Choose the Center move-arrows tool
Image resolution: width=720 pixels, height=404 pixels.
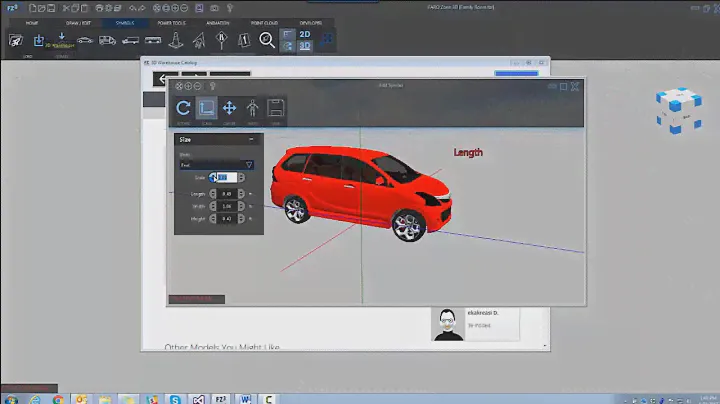pyautogui.click(x=229, y=108)
